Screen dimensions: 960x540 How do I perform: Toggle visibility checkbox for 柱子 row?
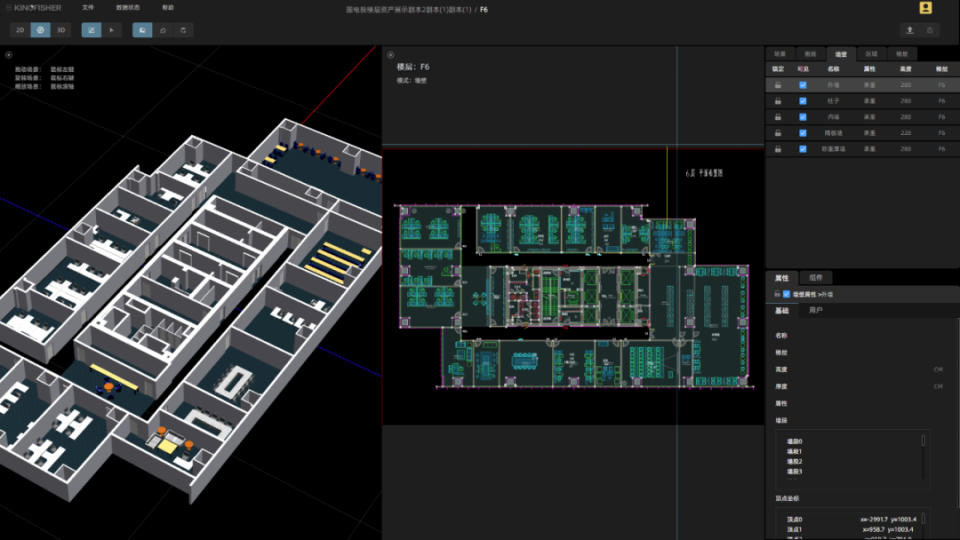pos(803,101)
